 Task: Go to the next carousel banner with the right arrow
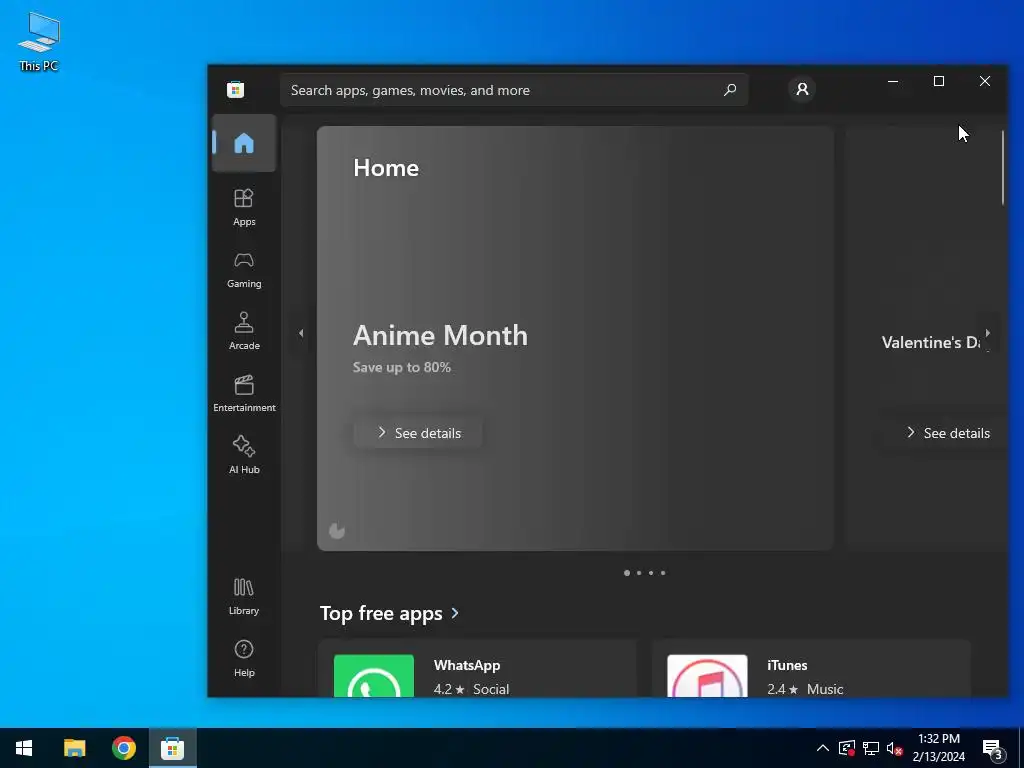click(987, 333)
